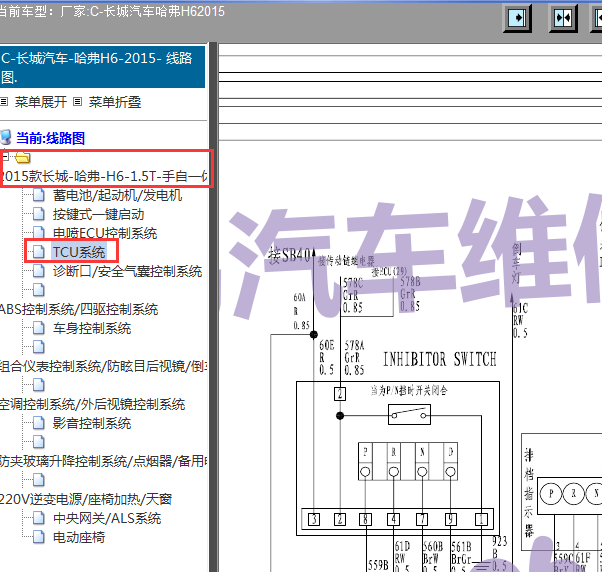Click the right-arrow panel layout icon

[x=517, y=18]
